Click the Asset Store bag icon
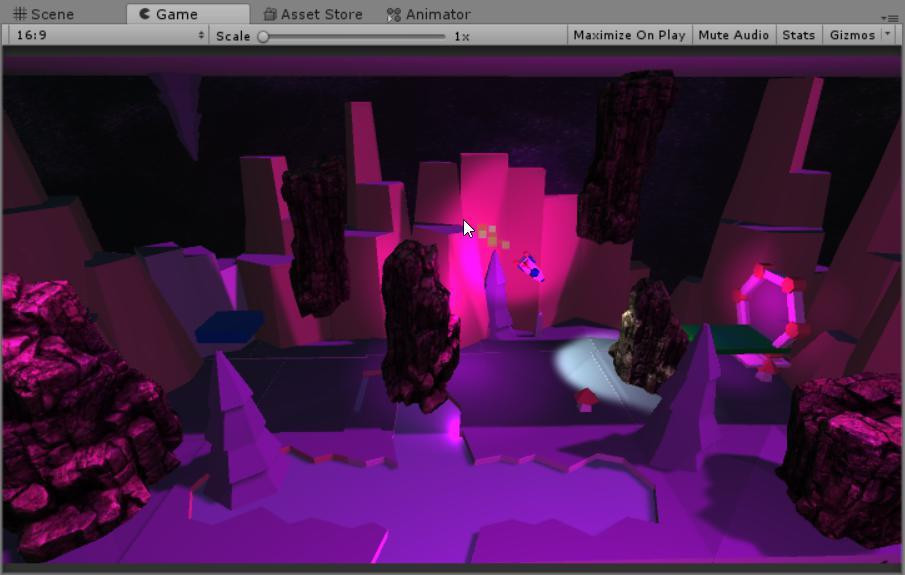This screenshot has width=905, height=575. click(270, 14)
